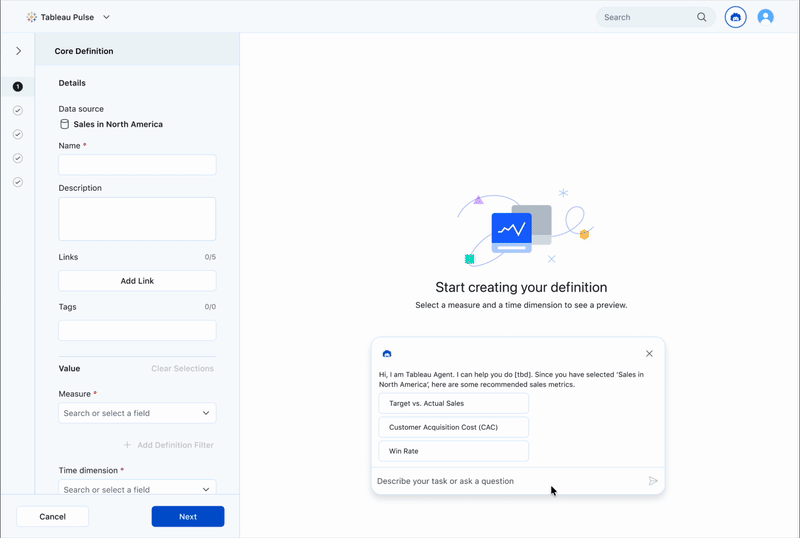The height and width of the screenshot is (538, 800).
Task: Open the user profile avatar
Action: point(765,17)
